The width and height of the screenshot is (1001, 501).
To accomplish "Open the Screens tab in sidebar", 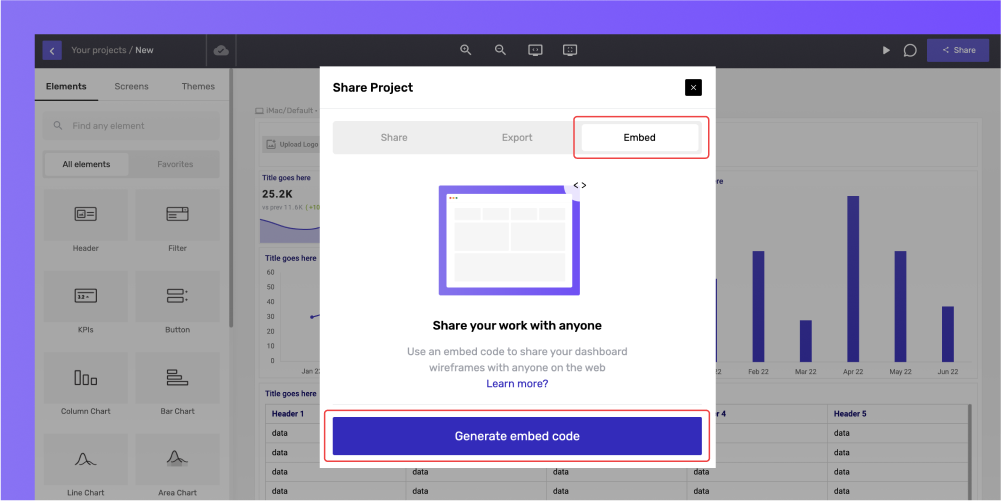I will tap(132, 86).
